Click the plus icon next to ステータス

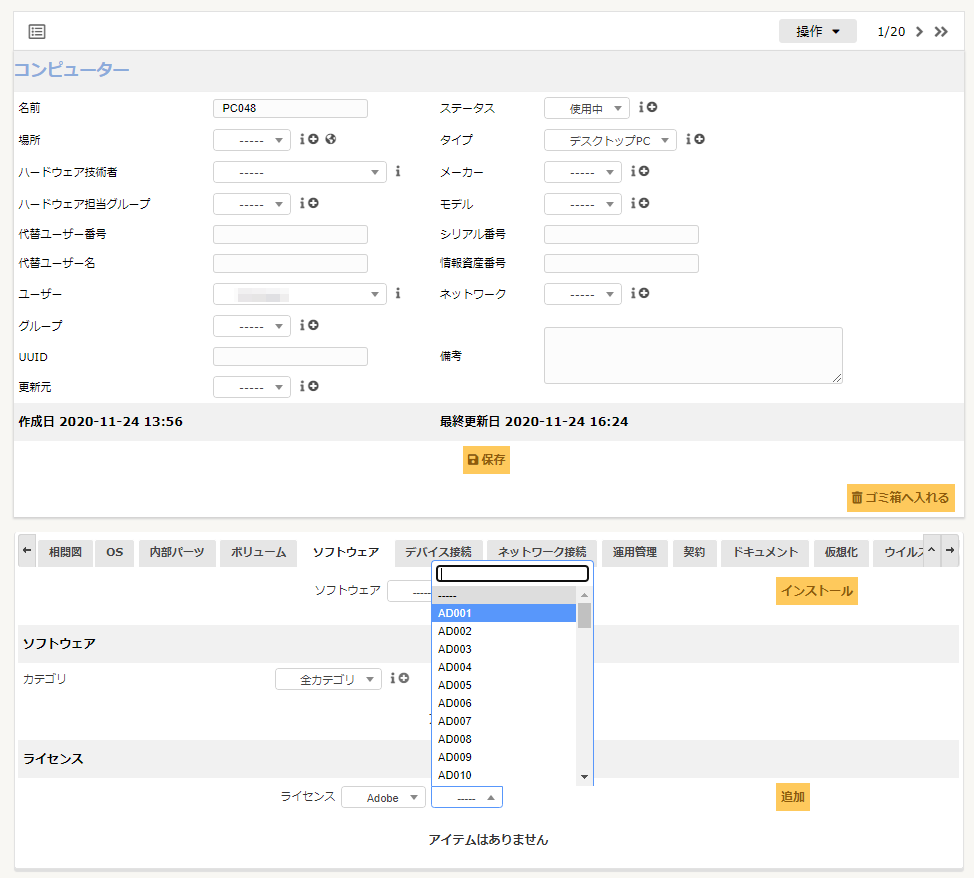tap(652, 108)
